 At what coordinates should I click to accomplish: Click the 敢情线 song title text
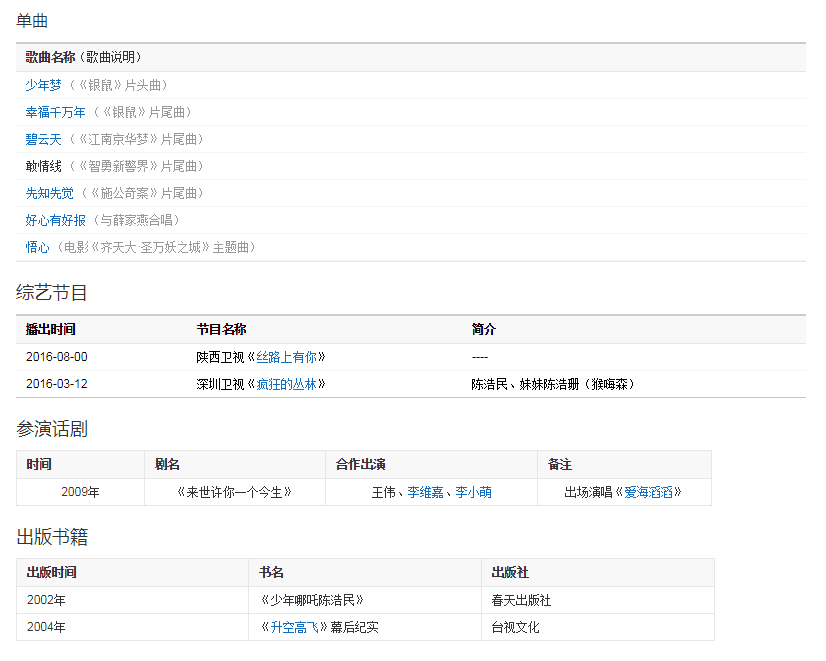tap(43, 166)
